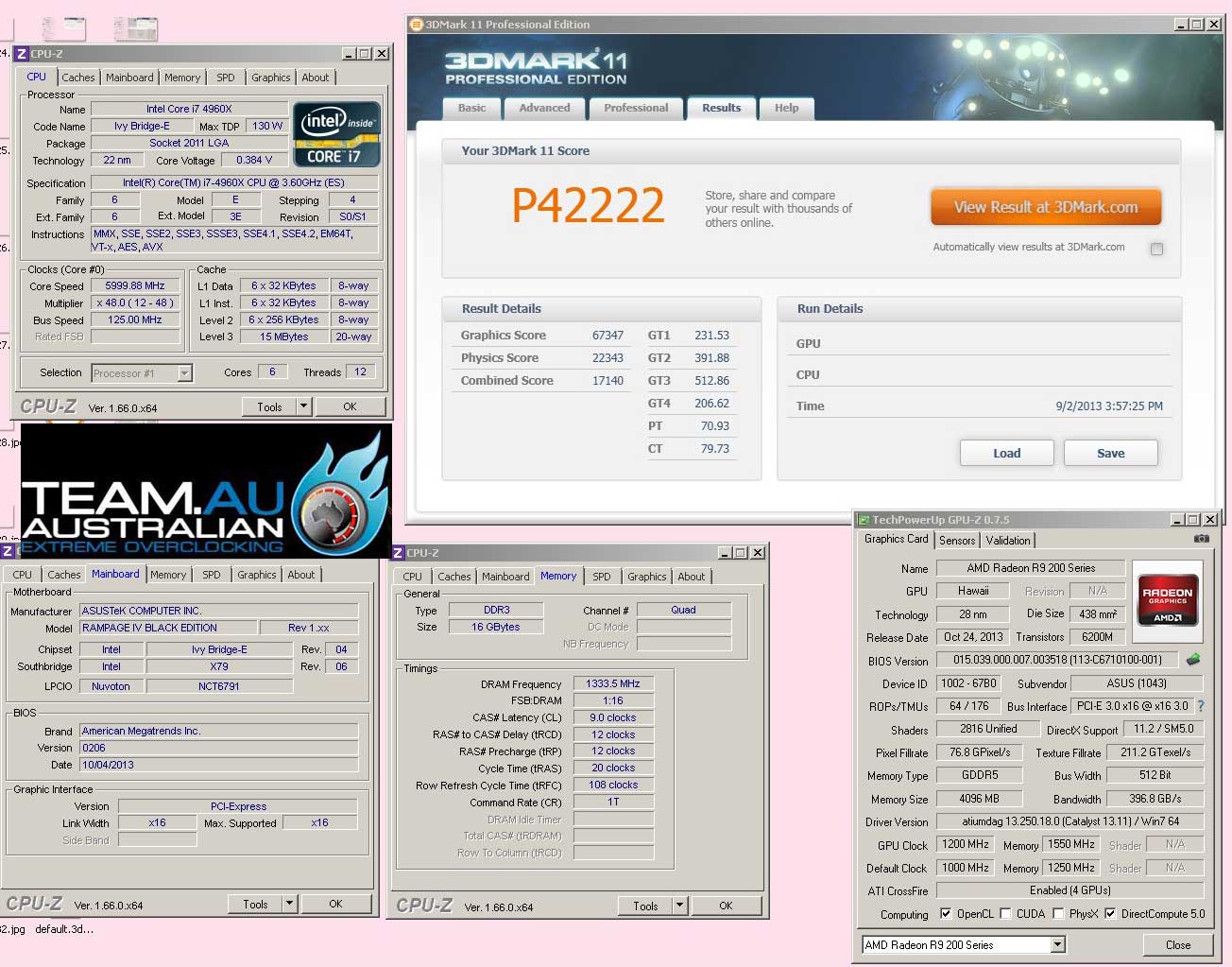
Task: Click the ATI CrossFire Enabled (4 GPUs) field
Action: (1069, 890)
